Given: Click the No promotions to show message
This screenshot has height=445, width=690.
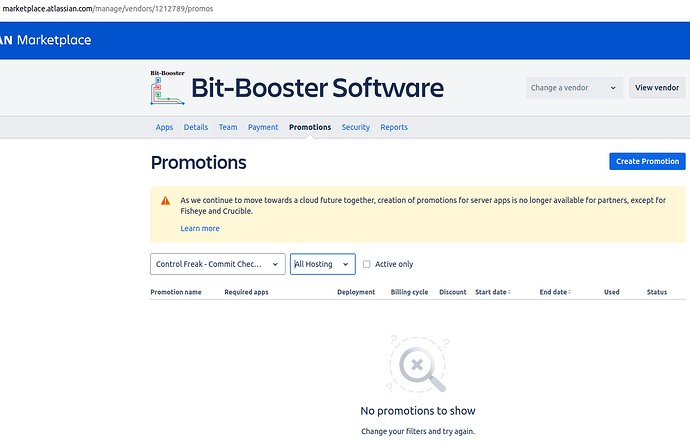Looking at the screenshot, I should 418,411.
